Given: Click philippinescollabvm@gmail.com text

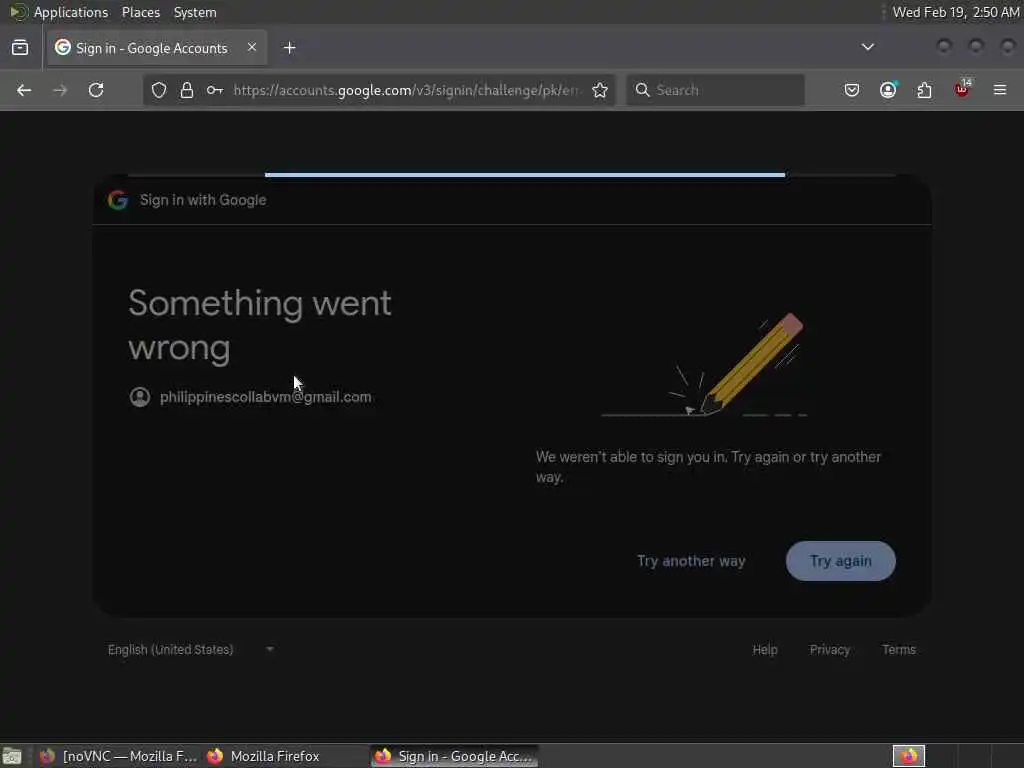Looking at the screenshot, I should [x=265, y=397].
